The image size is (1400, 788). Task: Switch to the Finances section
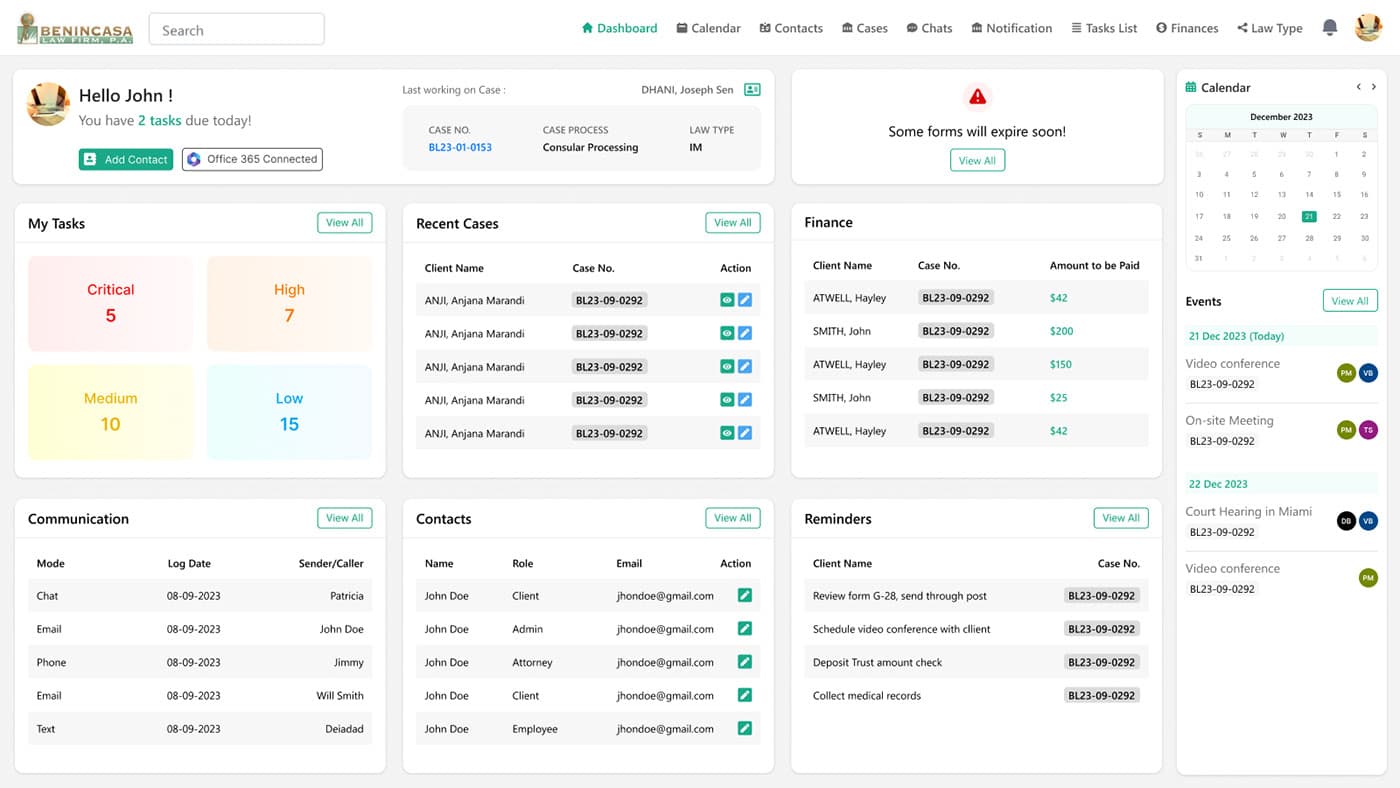1187,27
